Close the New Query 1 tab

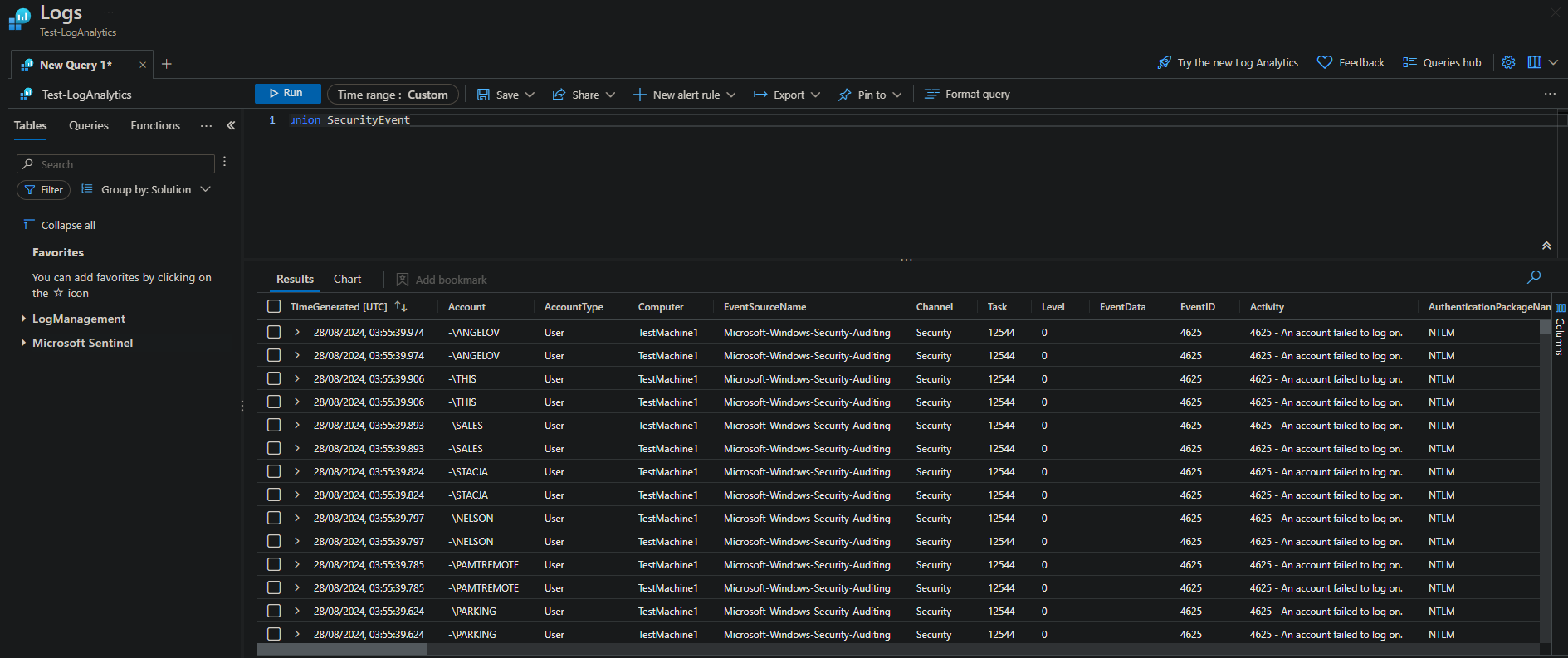click(143, 65)
